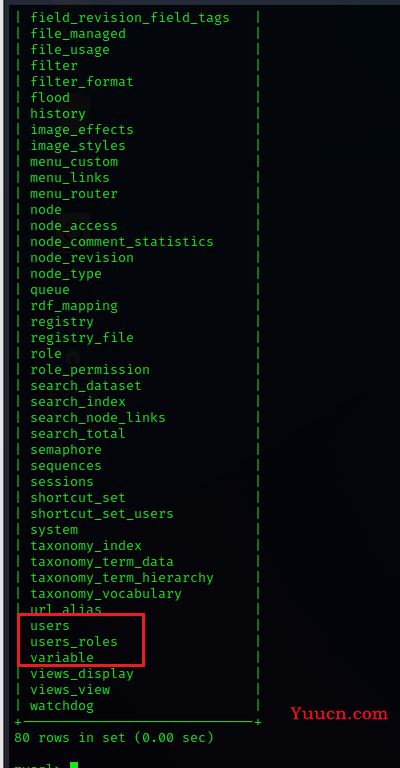Screen dimensions: 400x768
Task: Select the taxonomy_term_hierarchy entry
Action: [x=122, y=577]
